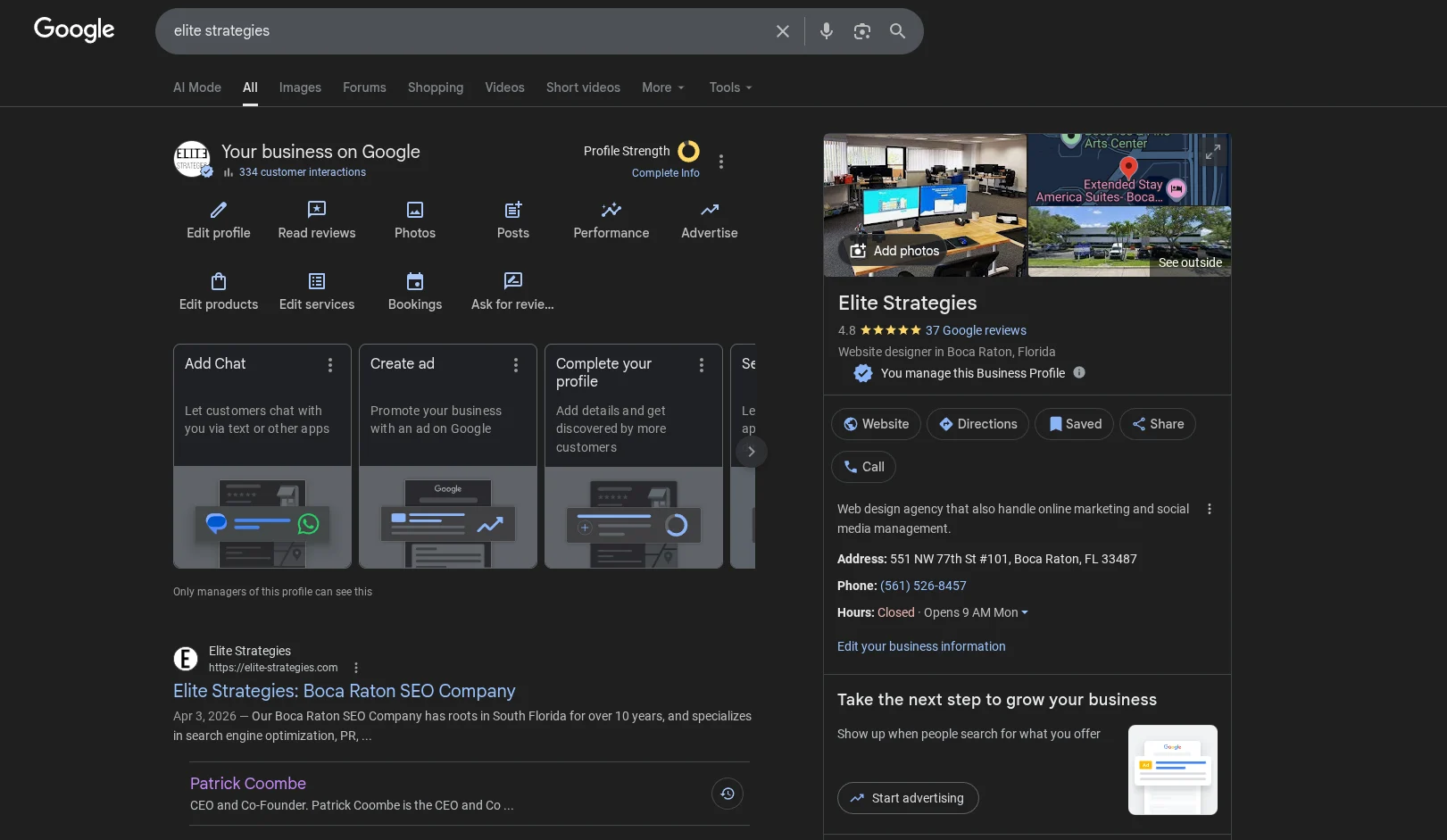Click the Bookings calendar icon
The height and width of the screenshot is (840, 1447).
coord(415,282)
